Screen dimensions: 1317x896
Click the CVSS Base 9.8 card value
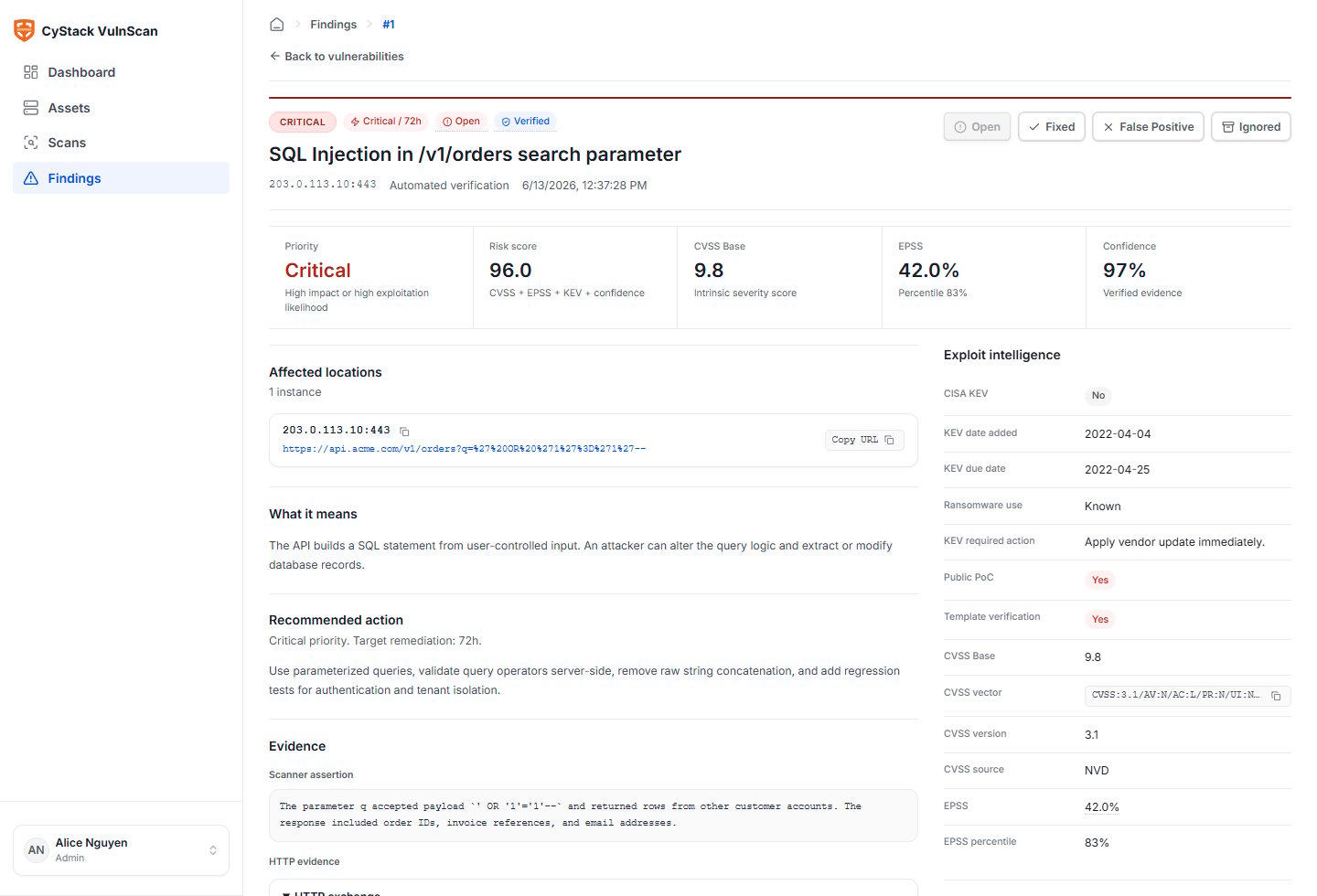click(x=709, y=271)
